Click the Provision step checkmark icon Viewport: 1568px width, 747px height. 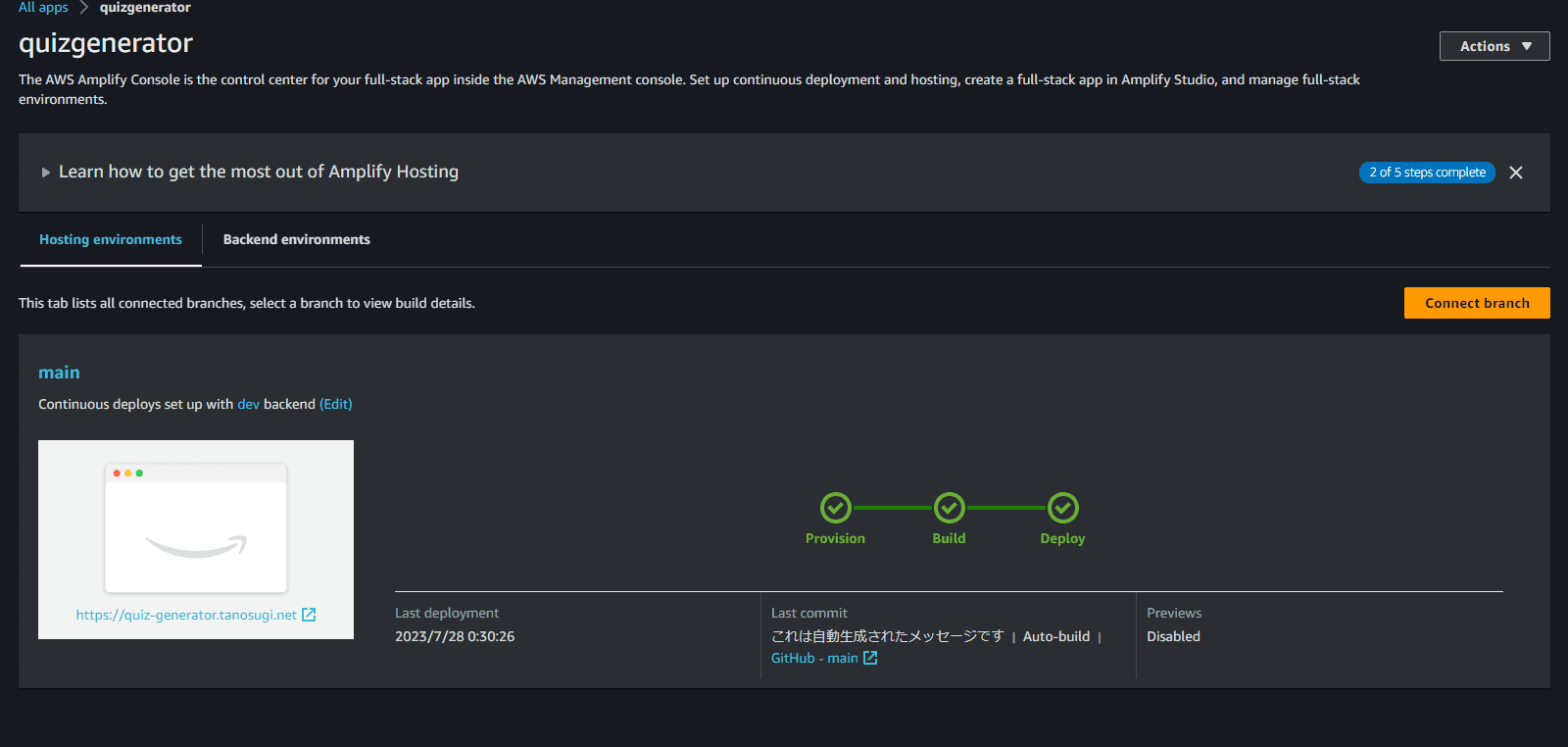(835, 508)
